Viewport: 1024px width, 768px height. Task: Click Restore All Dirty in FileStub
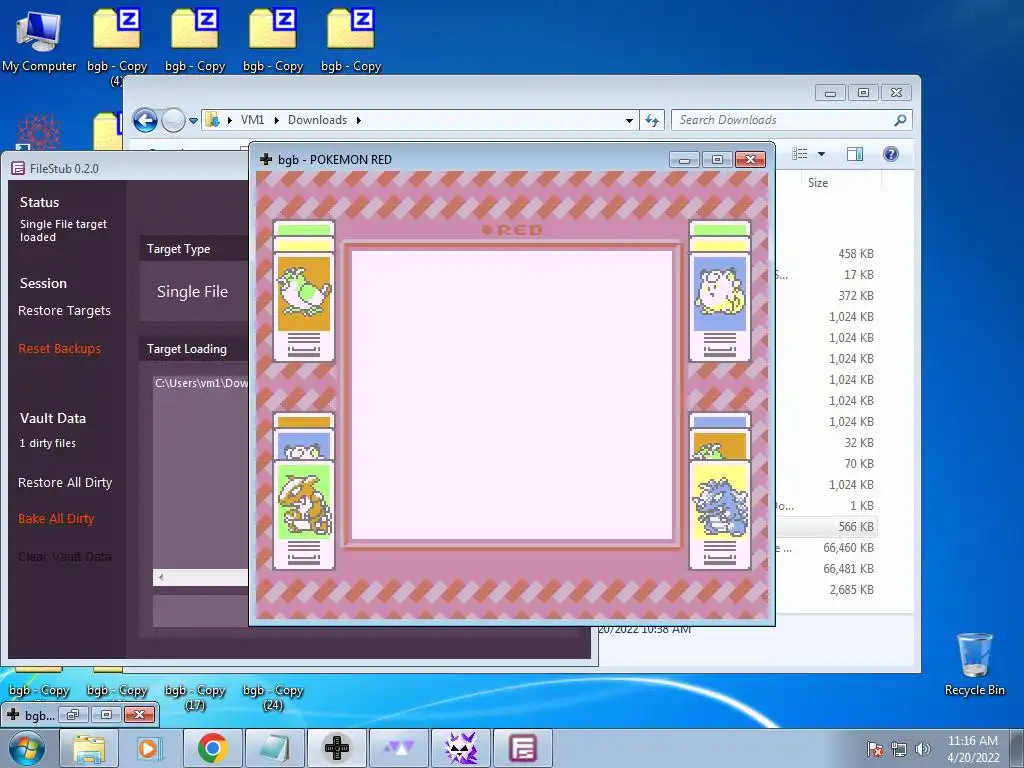[x=65, y=483]
